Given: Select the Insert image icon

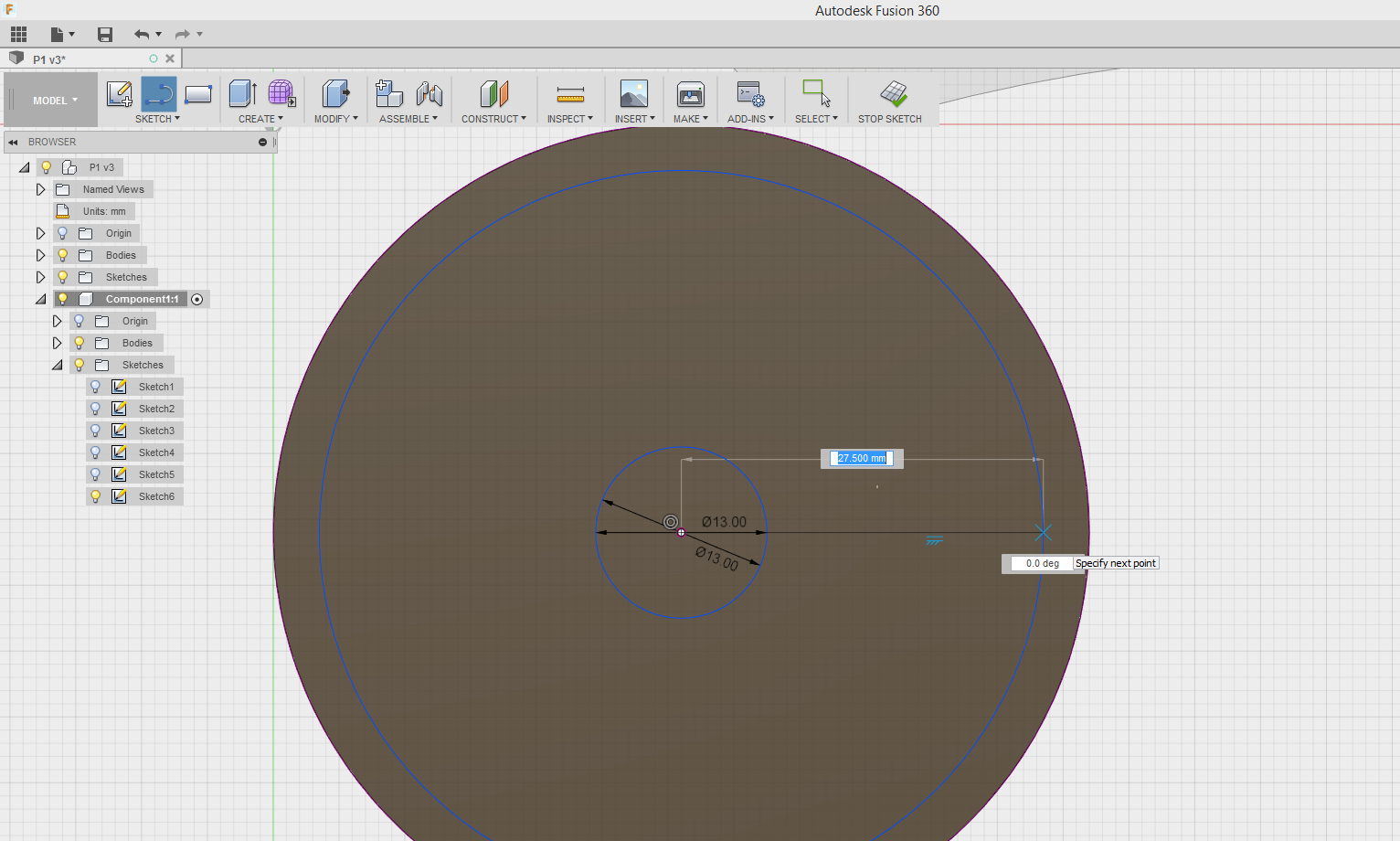Looking at the screenshot, I should 633,93.
